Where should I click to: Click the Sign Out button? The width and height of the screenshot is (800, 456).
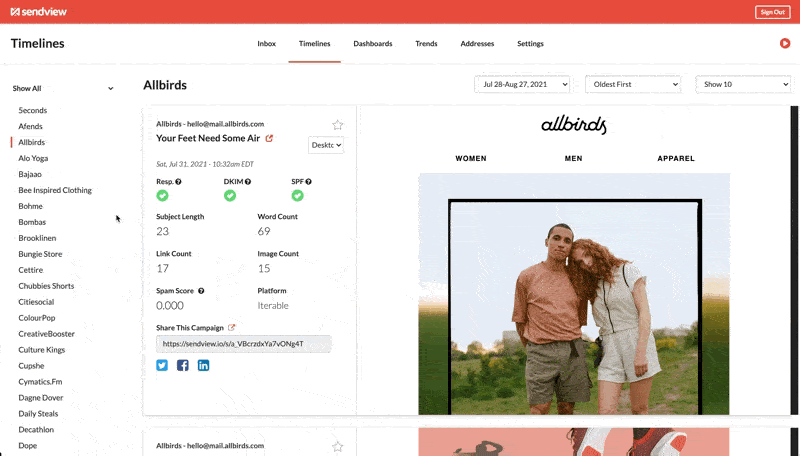click(x=772, y=12)
